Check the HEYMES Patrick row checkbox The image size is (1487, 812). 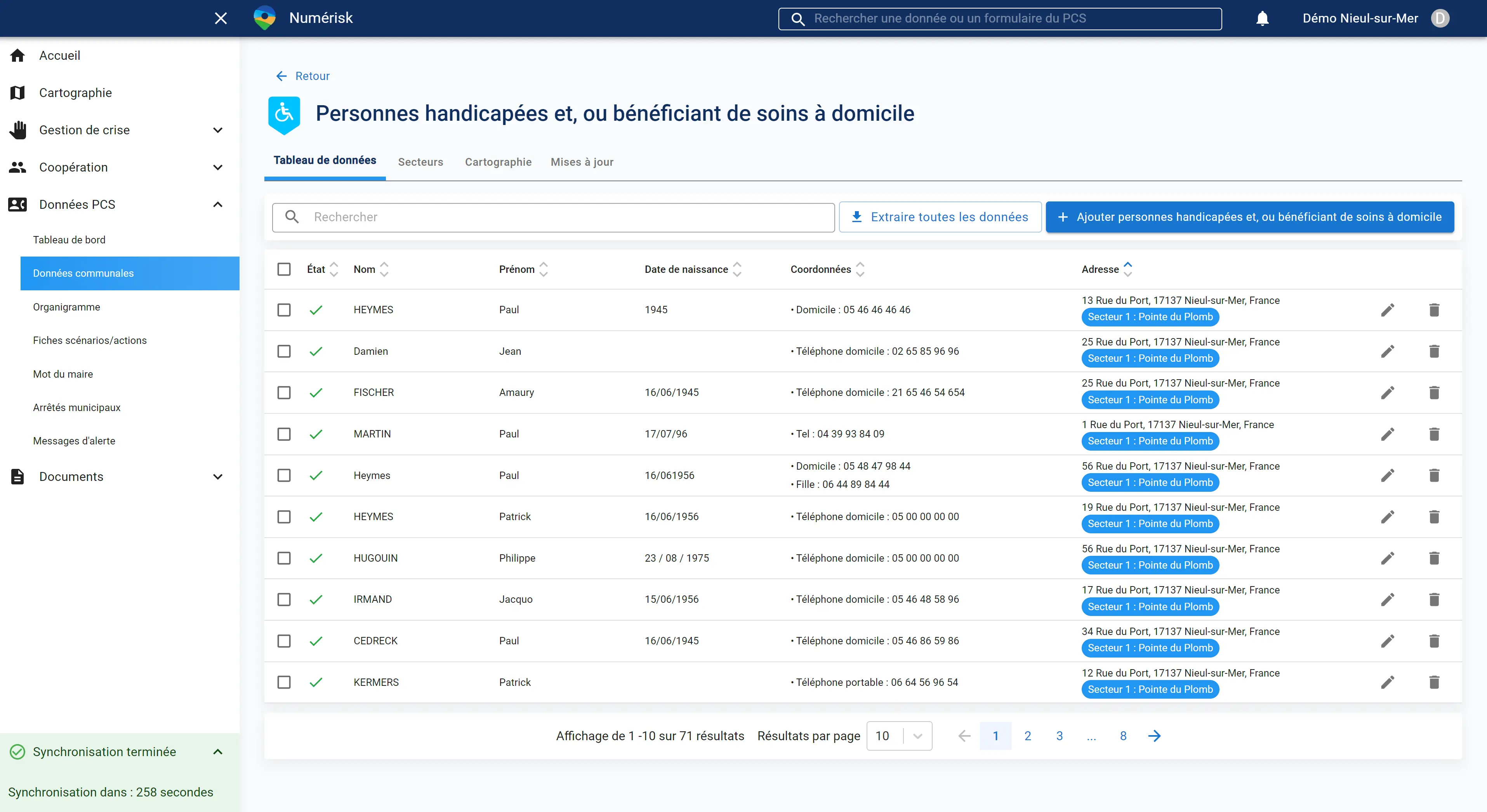(x=284, y=517)
